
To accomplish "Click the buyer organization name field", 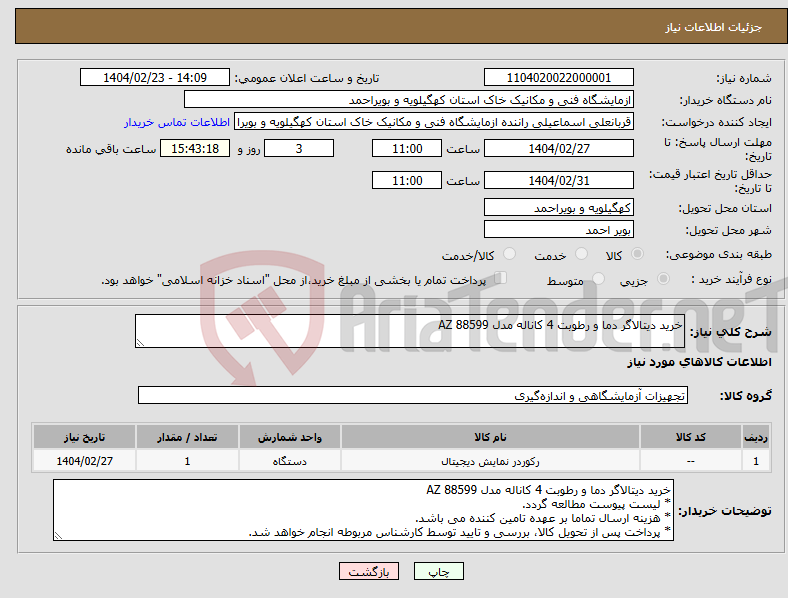I will pyautogui.click(x=409, y=99).
